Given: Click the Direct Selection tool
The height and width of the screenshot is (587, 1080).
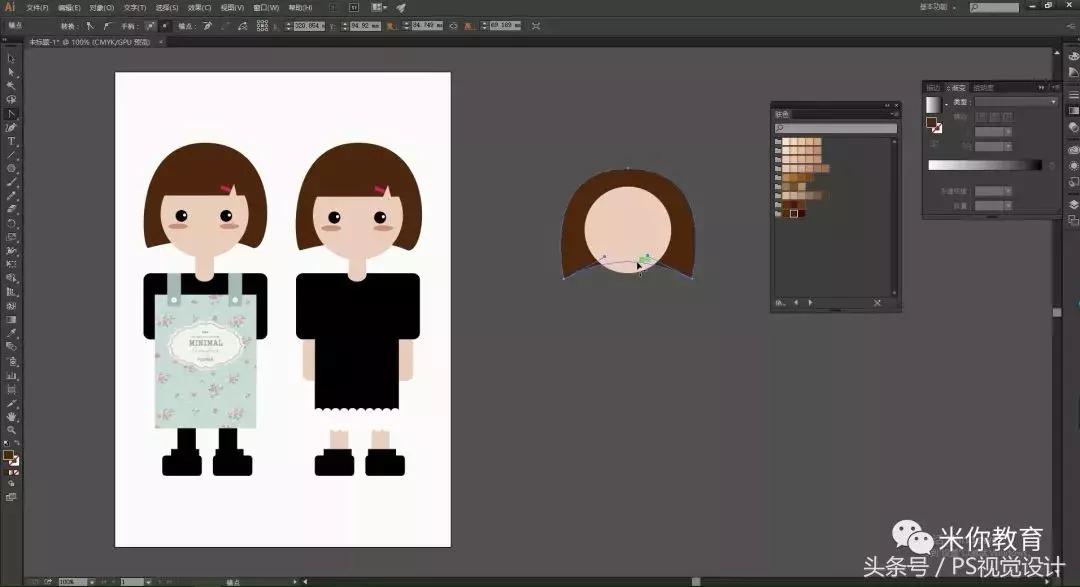Looking at the screenshot, I should [x=11, y=72].
